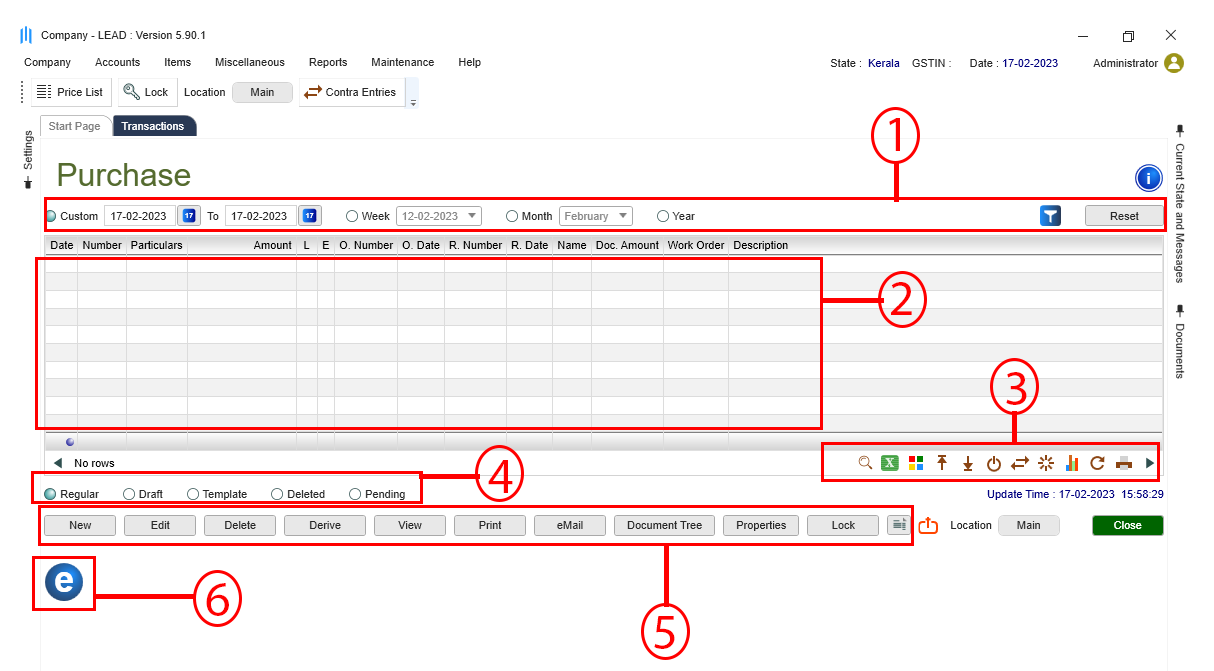Screen dimensions: 1214x671
Task: Click the blue 'e' logo icon
Action: [64, 582]
